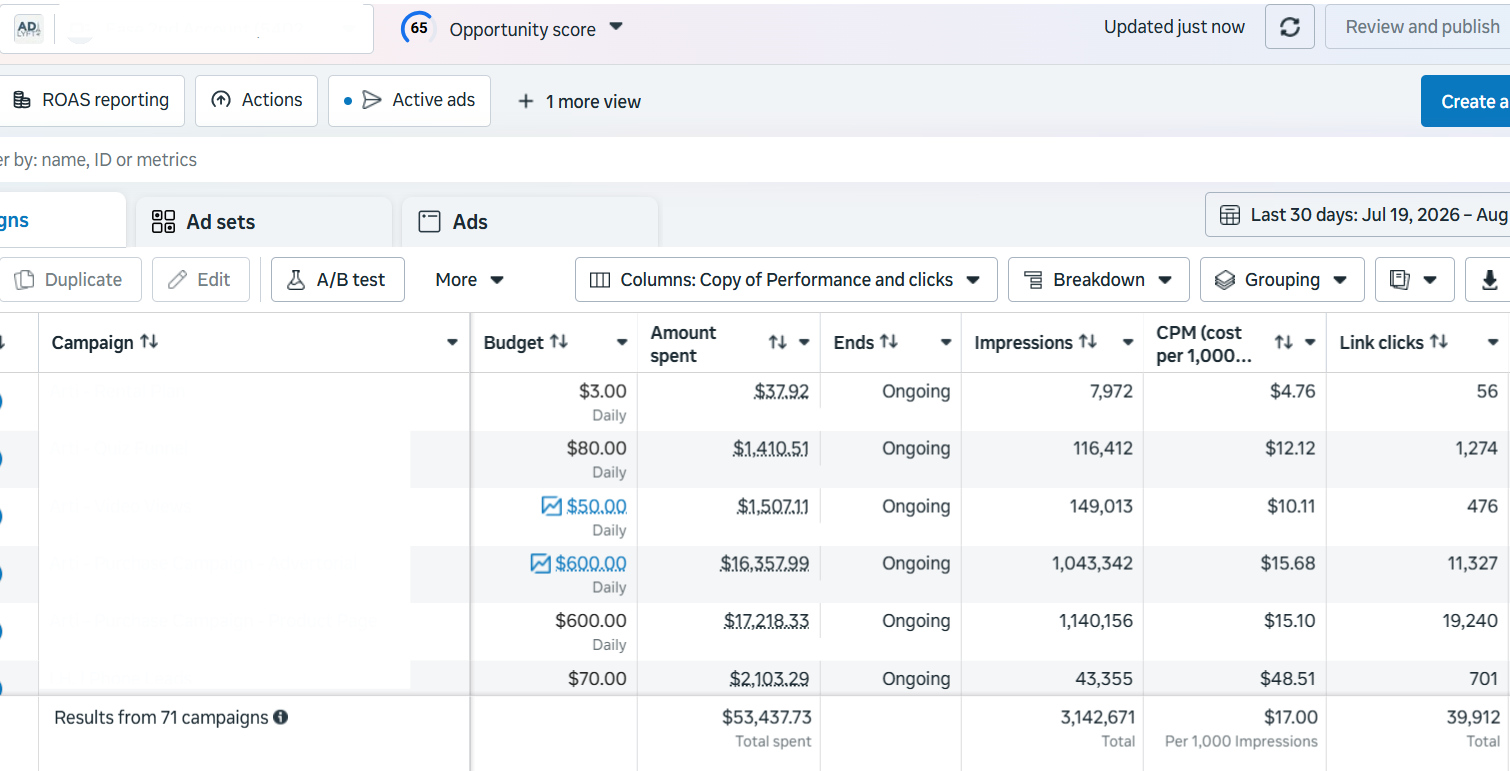Click the refresh data icon button
Screen dimensions: 1510x771
pyautogui.click(x=1290, y=27)
